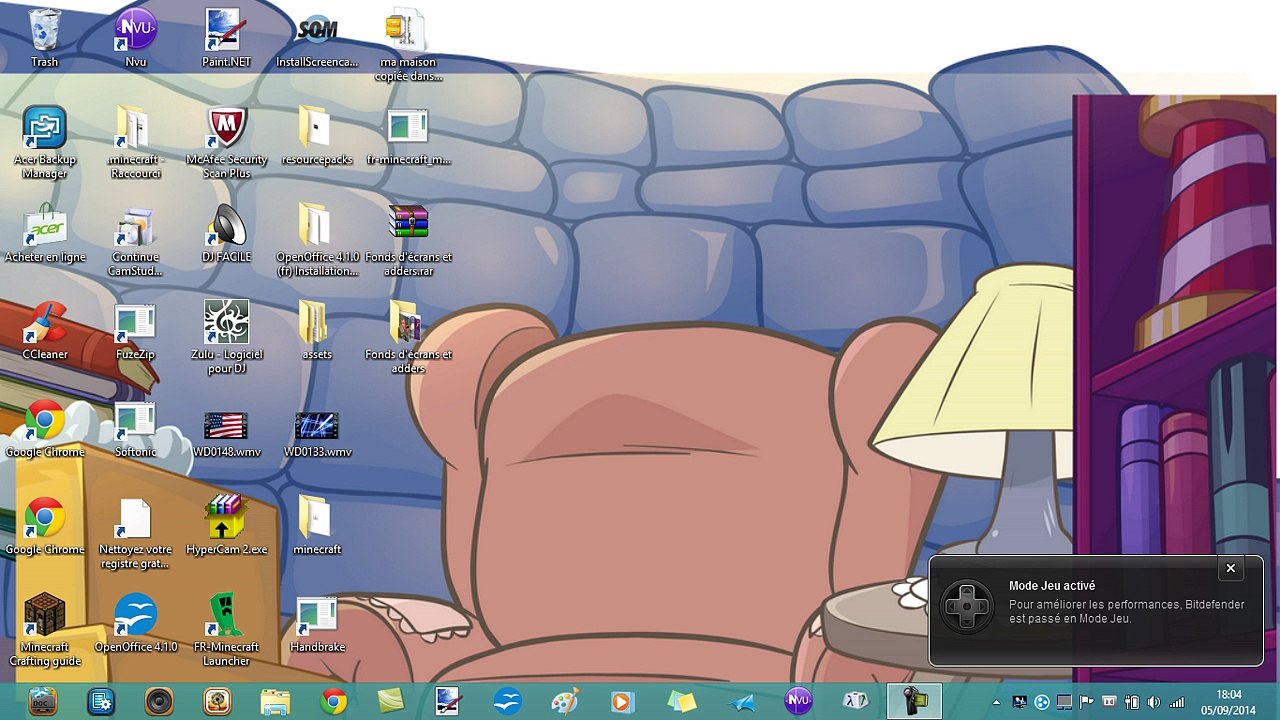Screen dimensions: 1280x720
Task: Open the DOC app in the taskbar
Action: point(43,701)
